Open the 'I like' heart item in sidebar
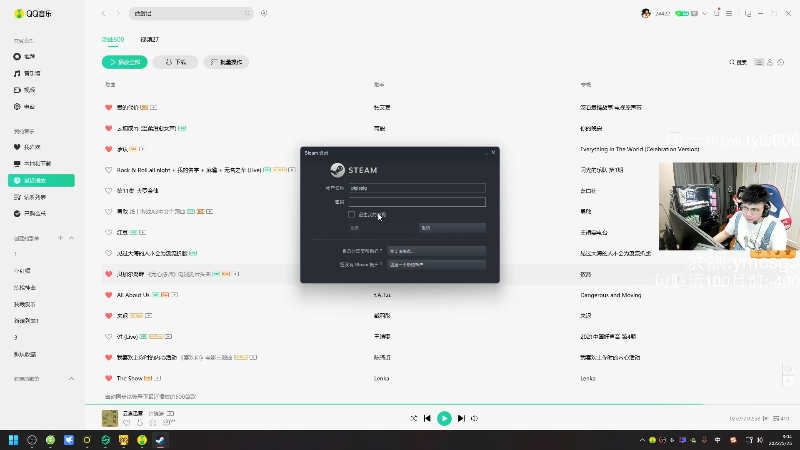Viewport: 800px width, 450px height. 28,147
